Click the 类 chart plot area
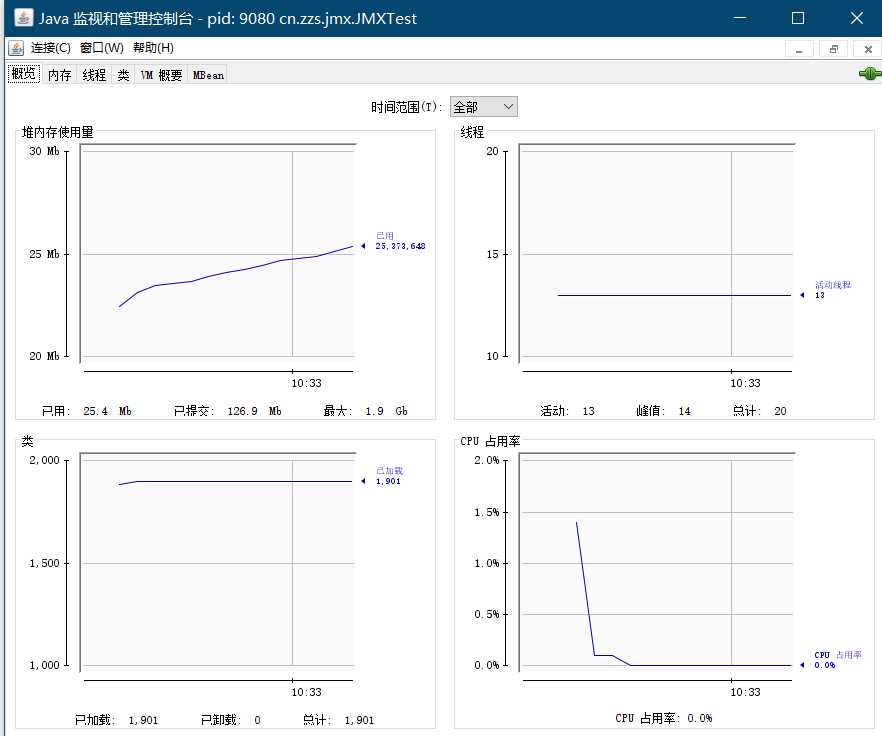Viewport: 882px width, 736px height. coord(218,562)
